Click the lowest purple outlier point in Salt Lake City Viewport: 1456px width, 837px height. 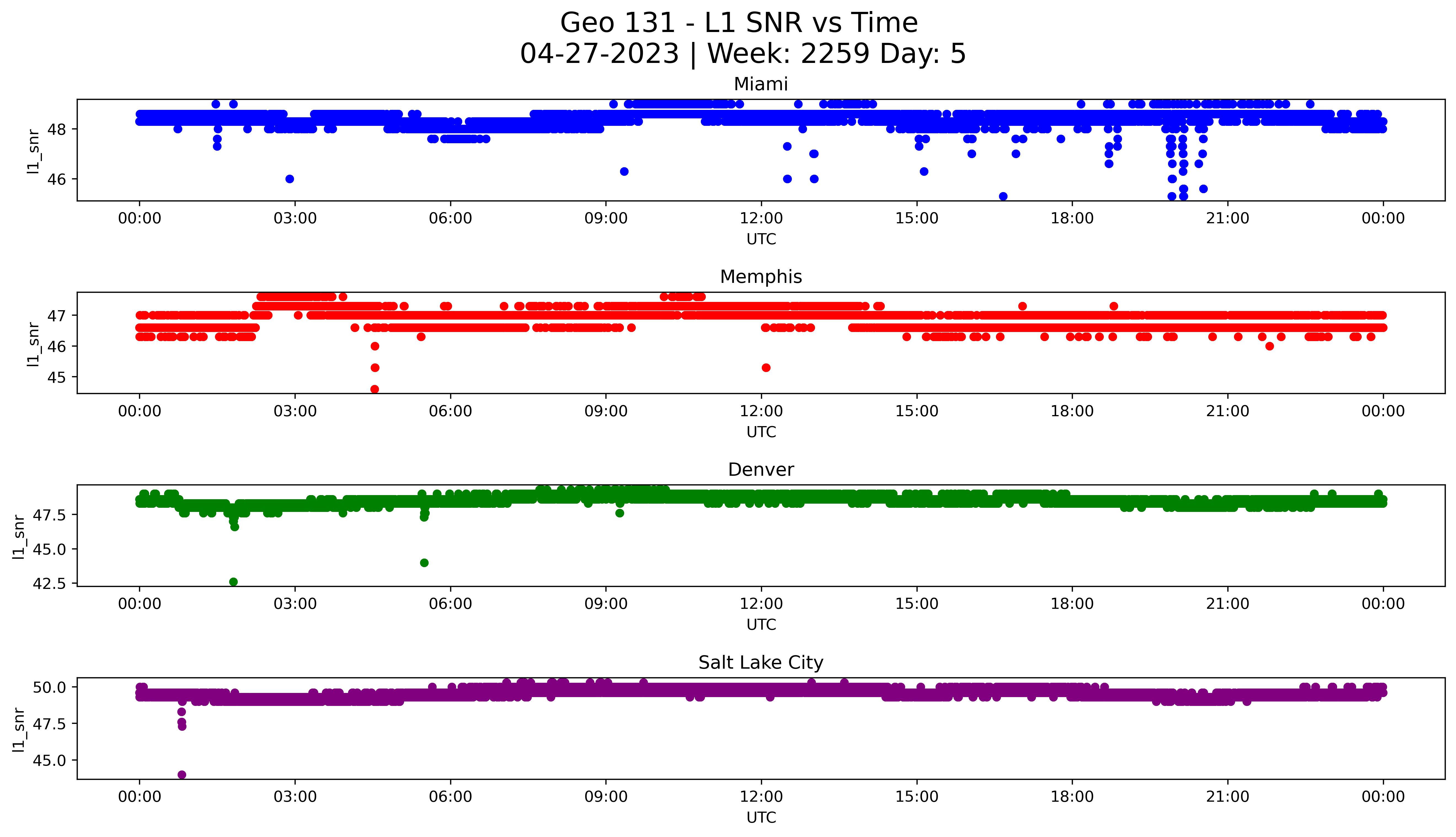pyautogui.click(x=182, y=775)
